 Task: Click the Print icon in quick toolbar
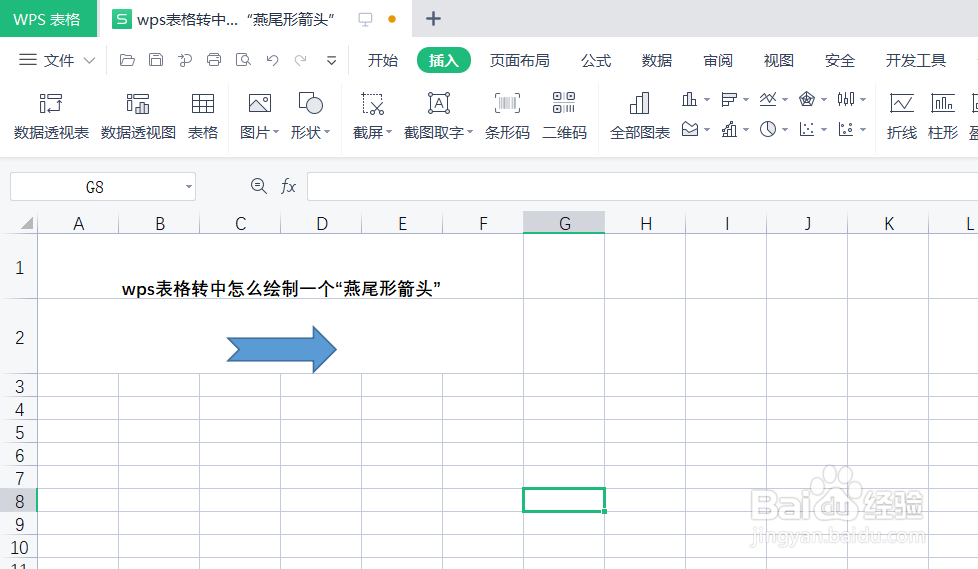[x=214, y=60]
